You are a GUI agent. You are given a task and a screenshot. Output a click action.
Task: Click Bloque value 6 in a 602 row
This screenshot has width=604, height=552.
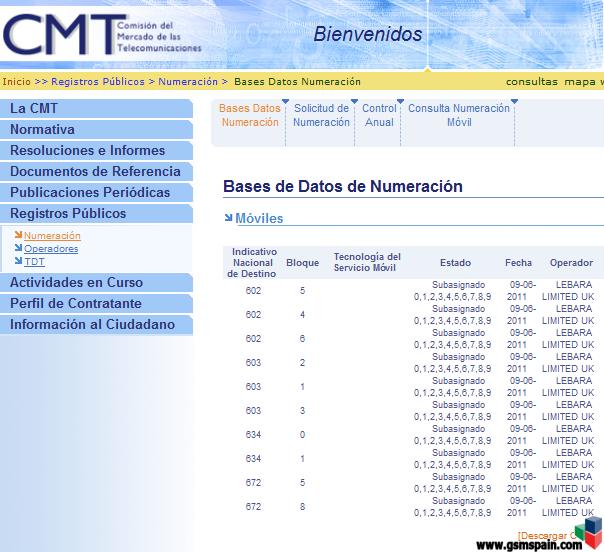click(x=302, y=339)
